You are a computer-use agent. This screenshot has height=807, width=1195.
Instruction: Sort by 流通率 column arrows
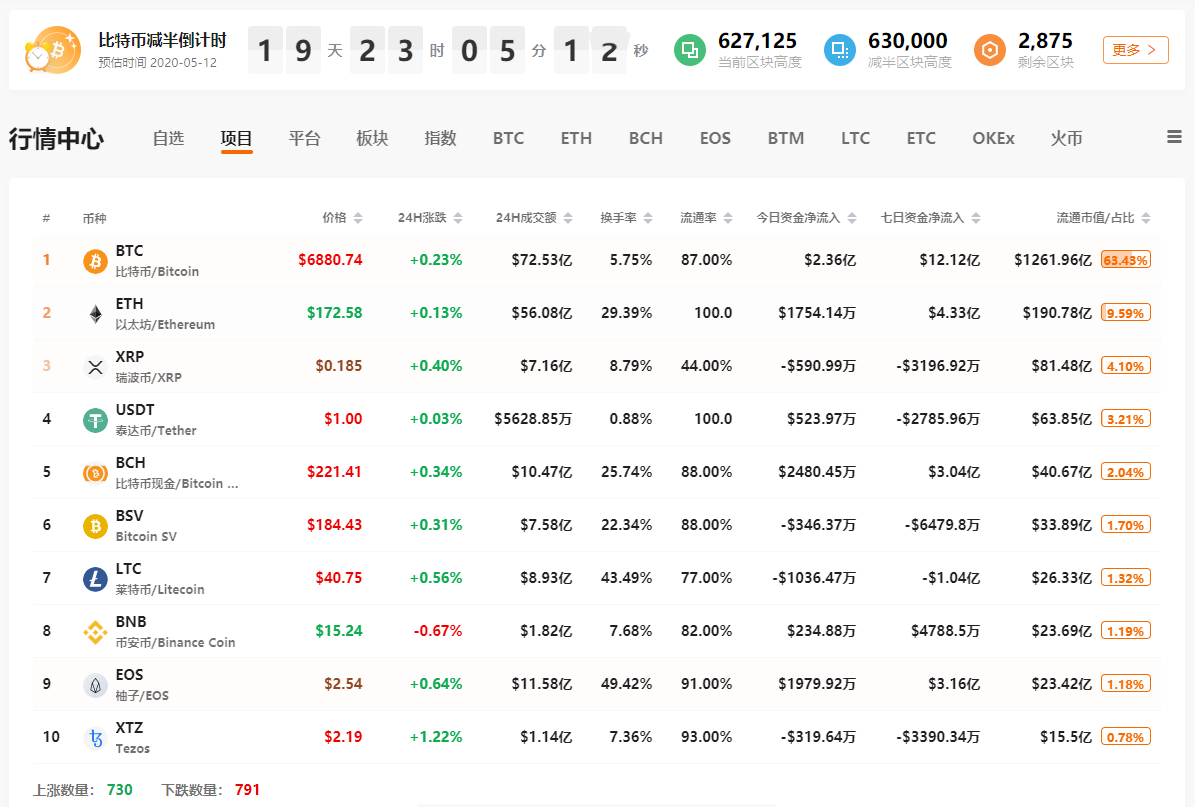tap(728, 218)
